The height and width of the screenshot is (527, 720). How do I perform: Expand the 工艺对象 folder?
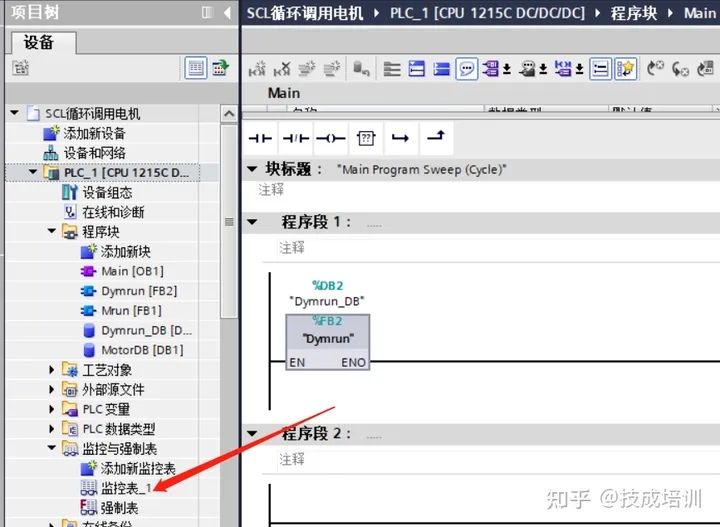pos(51,370)
